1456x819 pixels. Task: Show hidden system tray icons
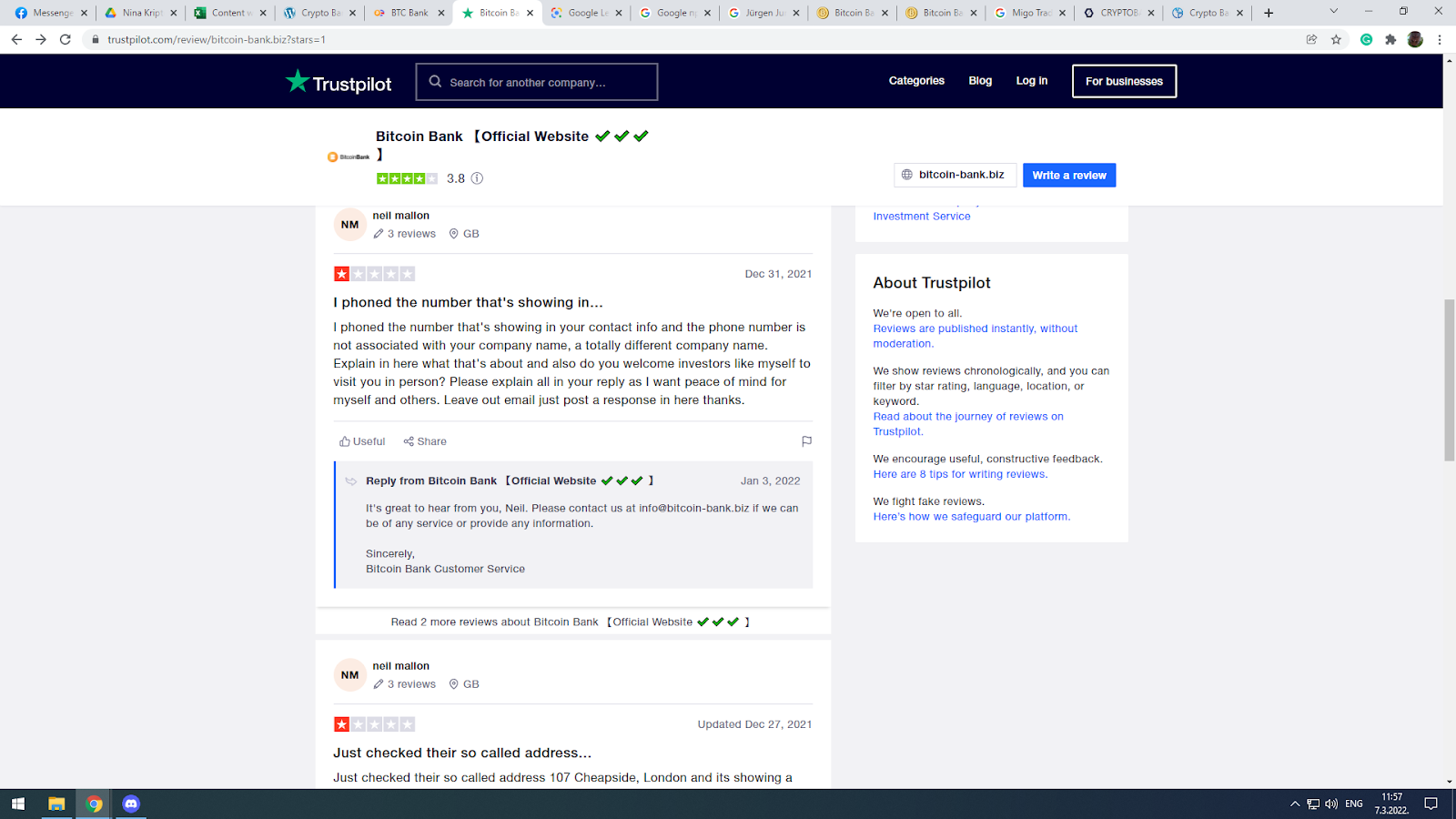click(1295, 804)
